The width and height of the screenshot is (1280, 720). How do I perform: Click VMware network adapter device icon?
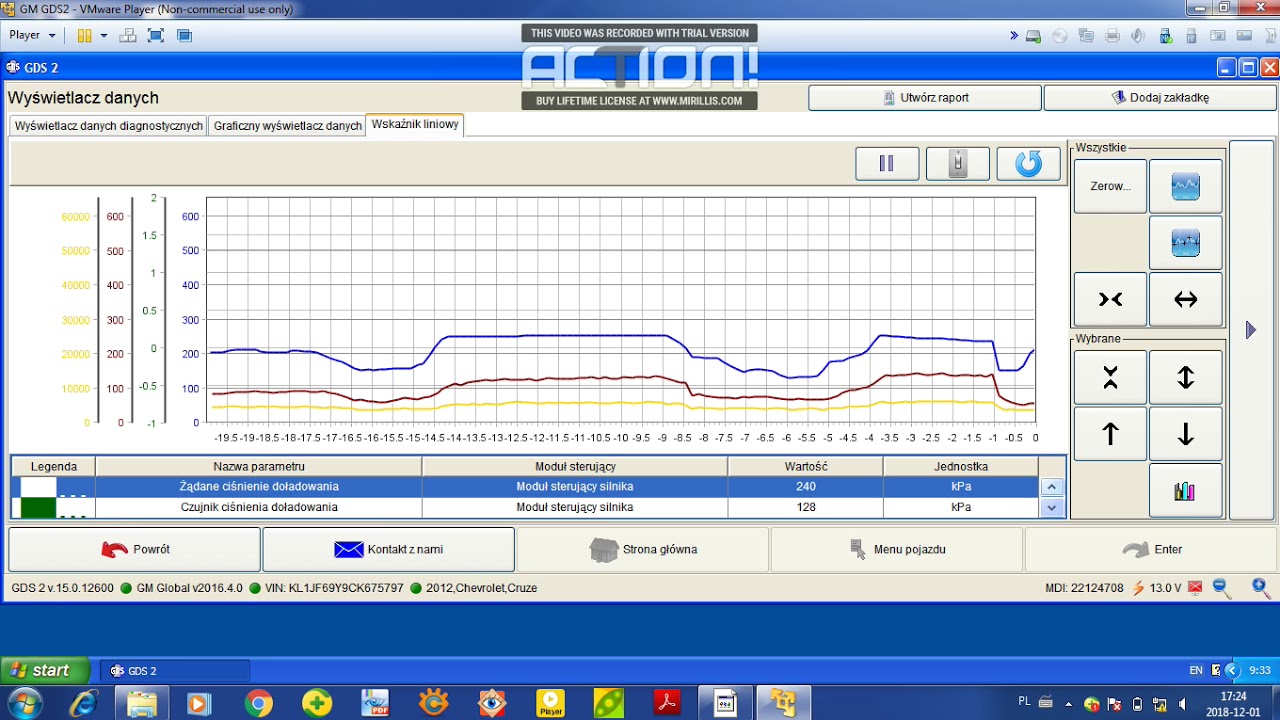(x=1086, y=36)
